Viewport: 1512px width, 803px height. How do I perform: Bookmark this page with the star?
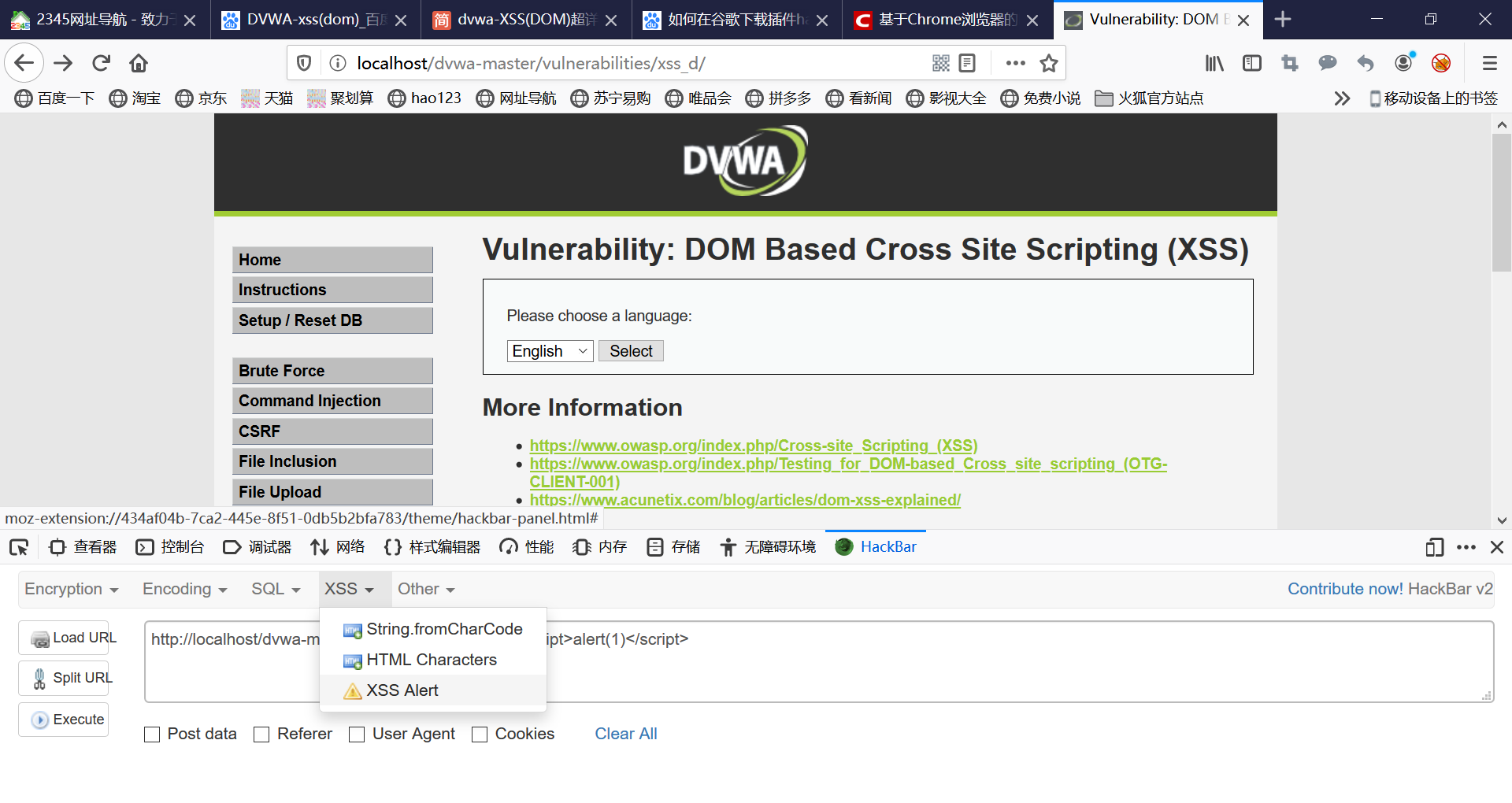click(1049, 63)
